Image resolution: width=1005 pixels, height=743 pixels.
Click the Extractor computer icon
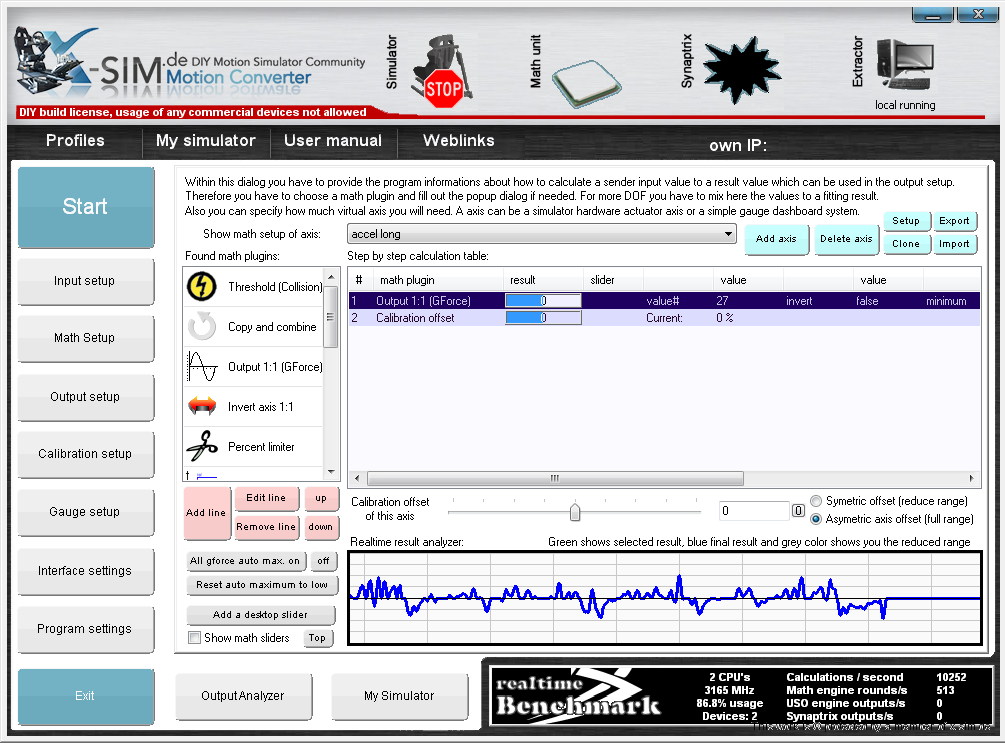904,67
